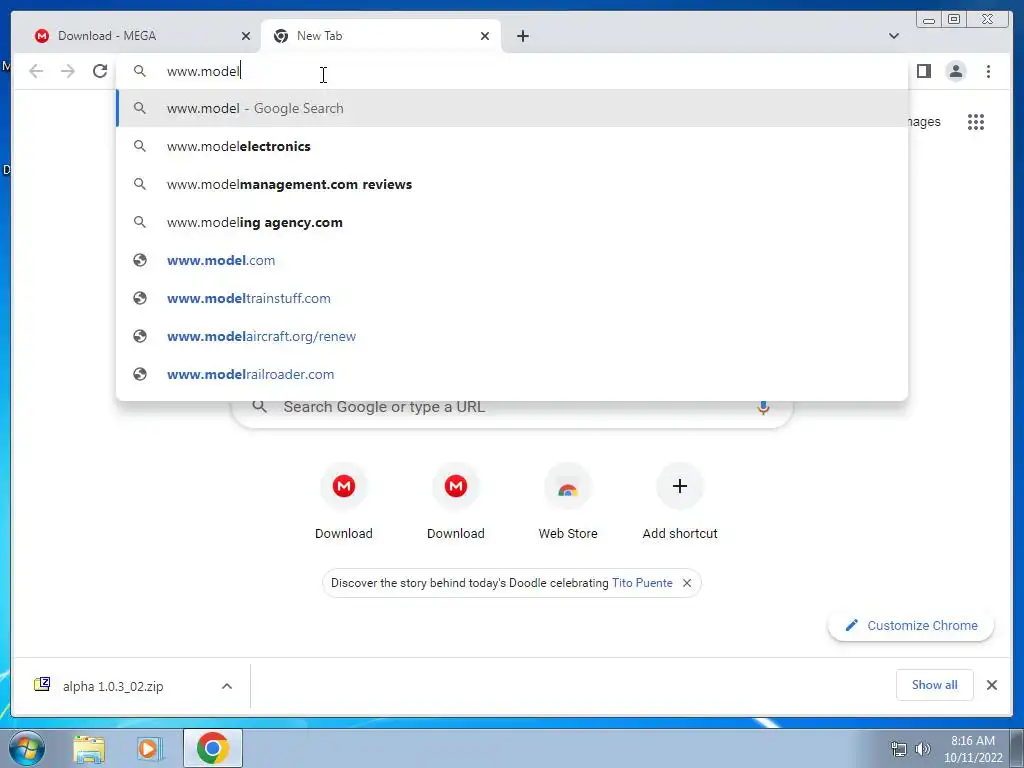Click the taskbar clock 8:16 AM

(x=972, y=741)
